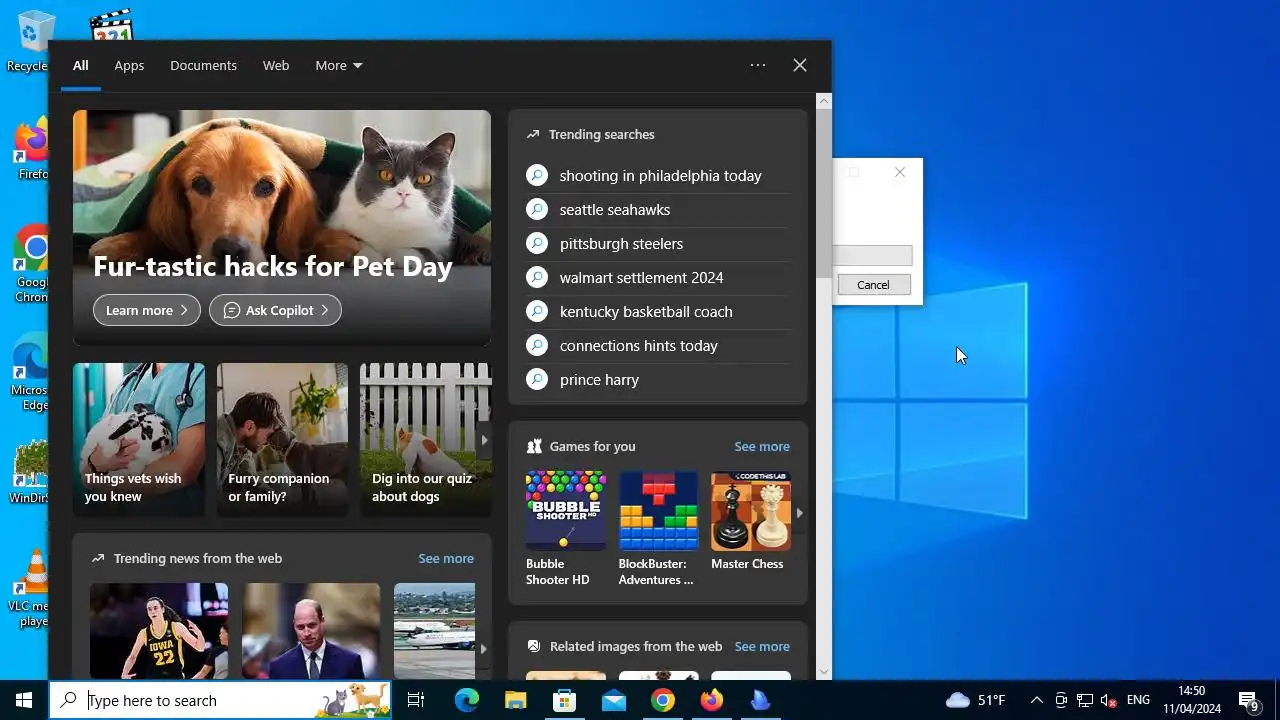Open the Master Chess game
The height and width of the screenshot is (720, 1280).
pos(750,521)
